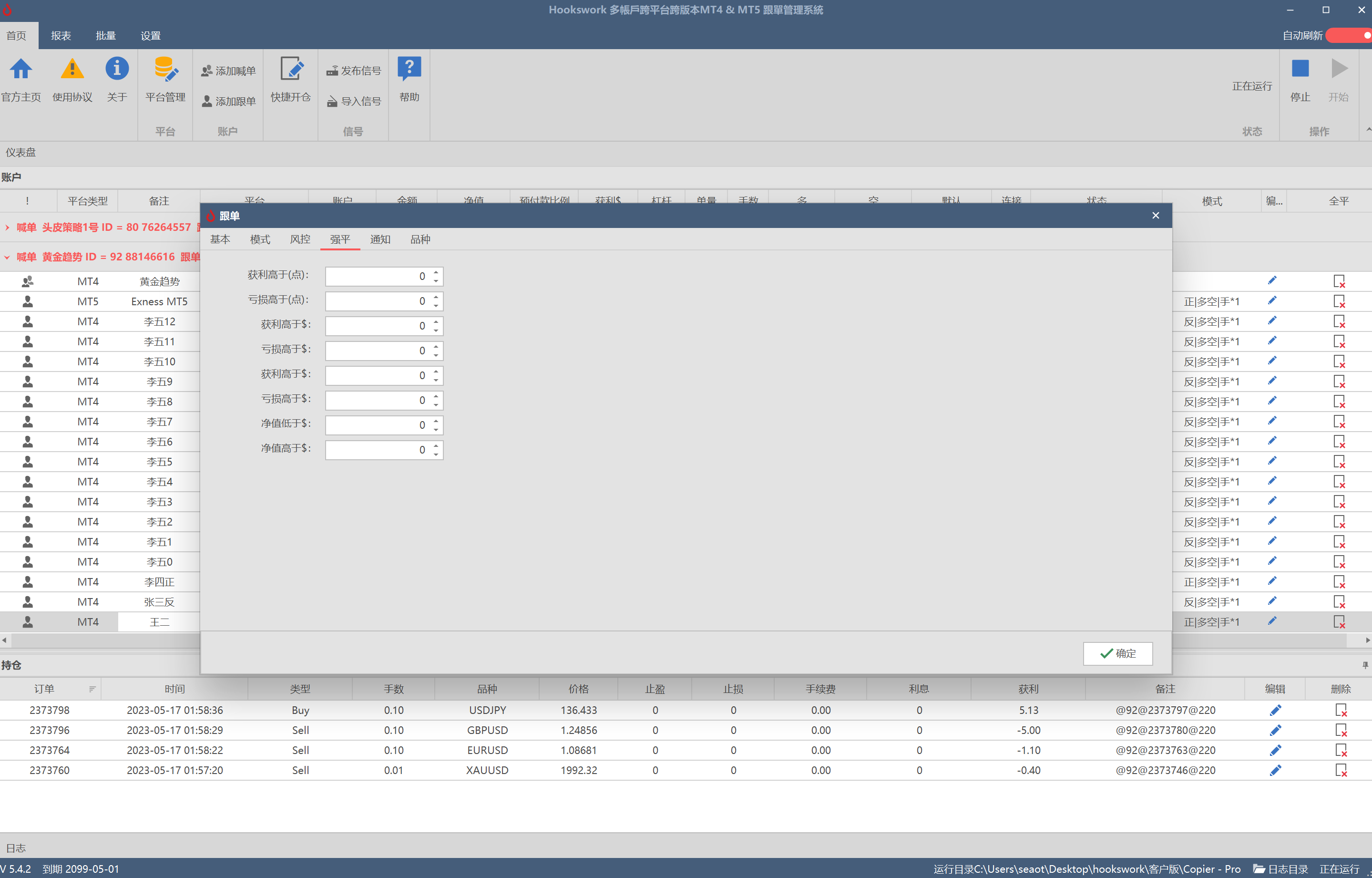The height and width of the screenshot is (878, 1372).
Task: Toggle the 自动刷新 switch
Action: (x=1349, y=35)
